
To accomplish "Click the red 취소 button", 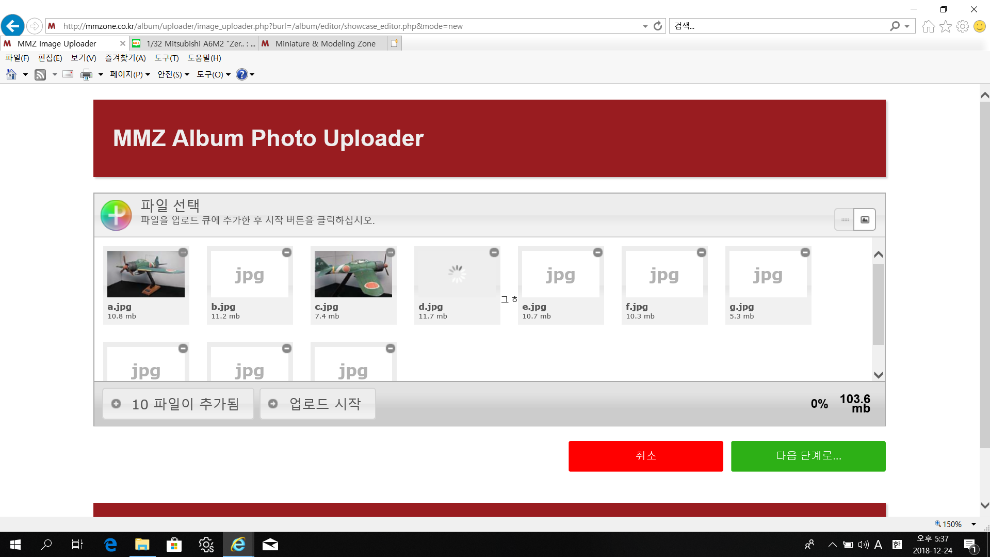I will pos(645,456).
